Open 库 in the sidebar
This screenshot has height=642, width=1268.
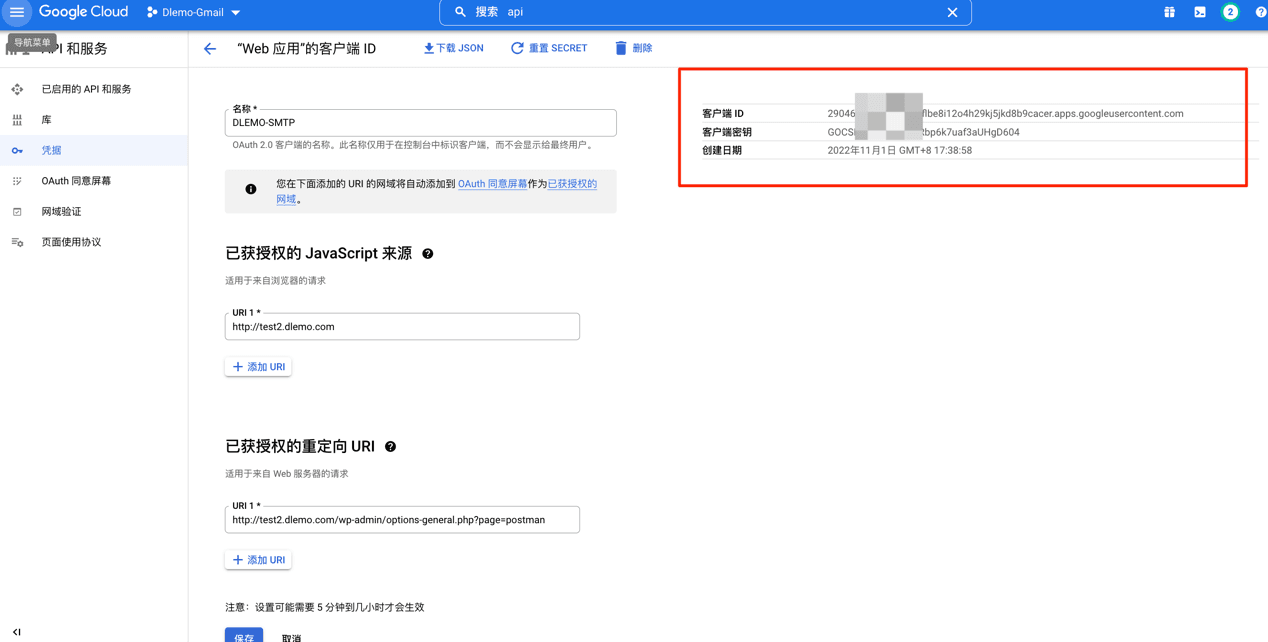coord(46,120)
